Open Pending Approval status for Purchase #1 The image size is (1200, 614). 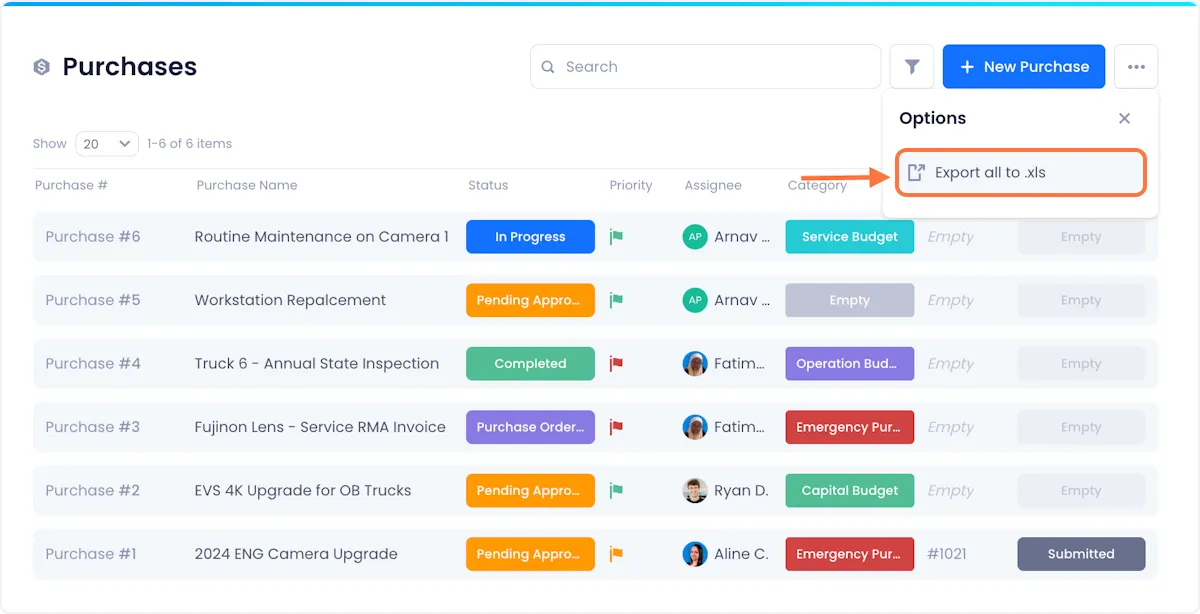[x=530, y=554]
